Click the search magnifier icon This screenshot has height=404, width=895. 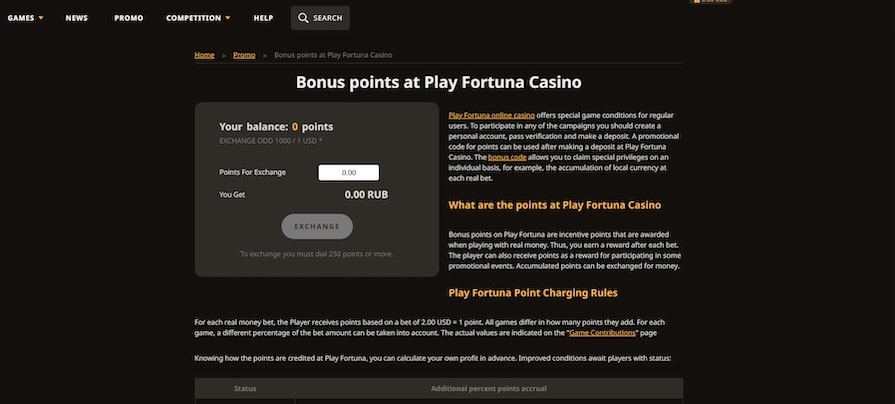coord(303,18)
